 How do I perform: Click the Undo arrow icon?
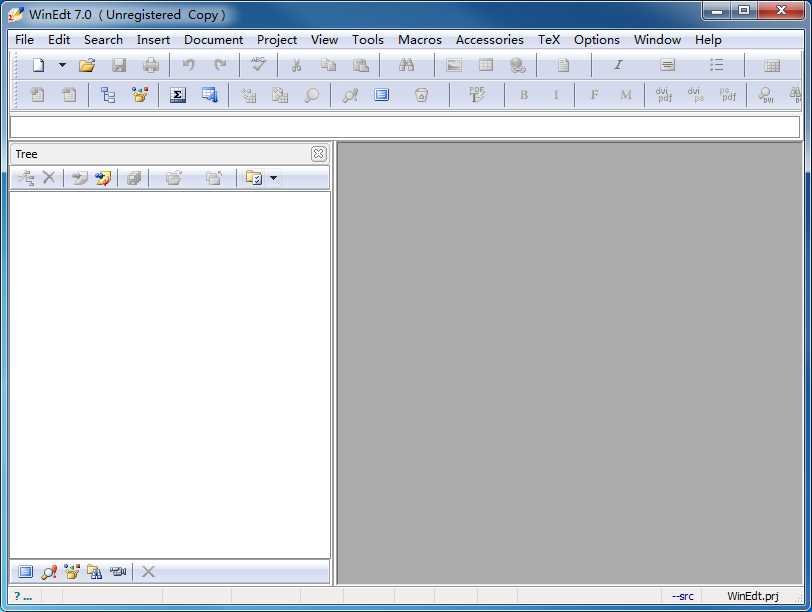[x=188, y=65]
